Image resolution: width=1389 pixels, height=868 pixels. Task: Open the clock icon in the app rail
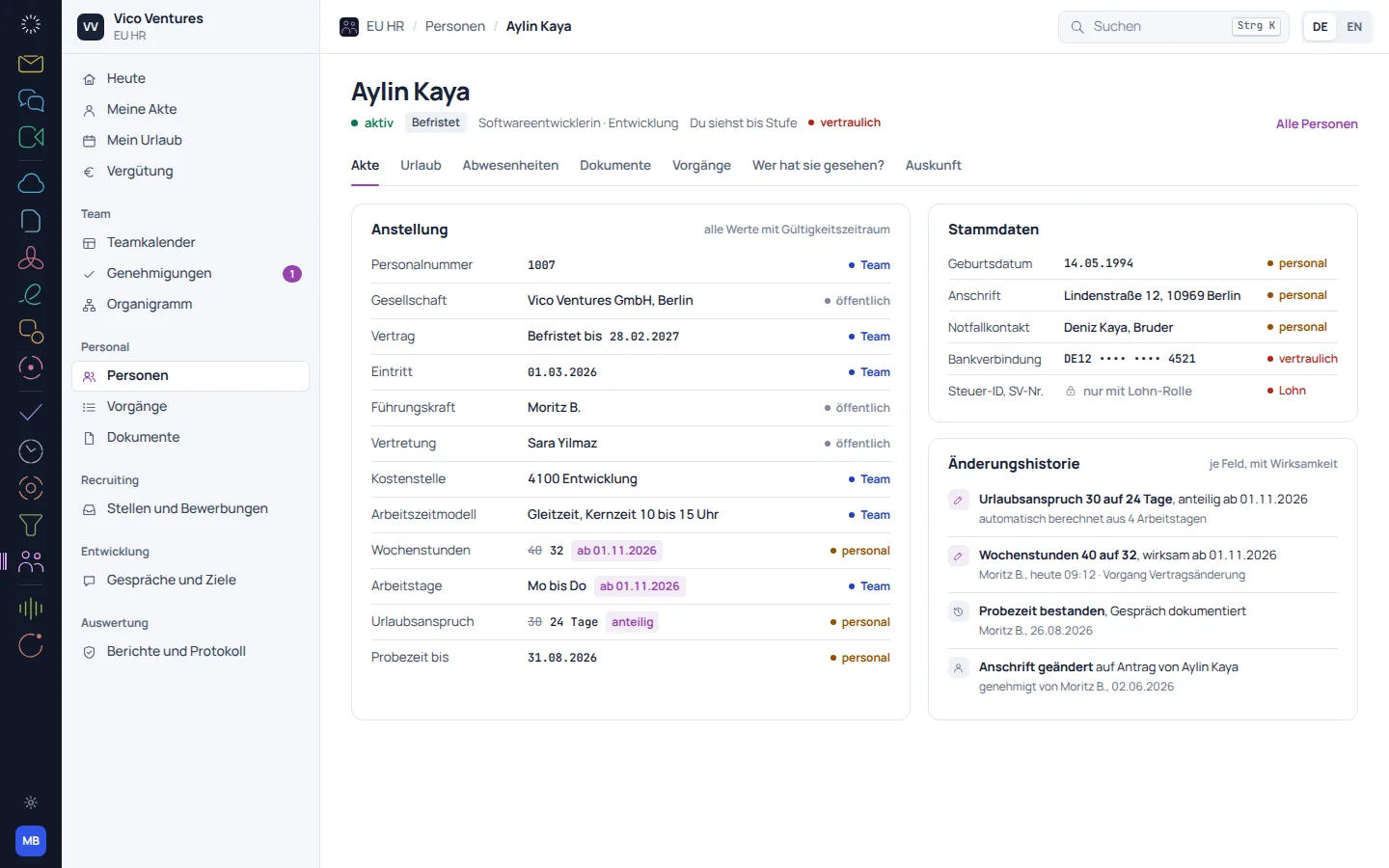[31, 450]
